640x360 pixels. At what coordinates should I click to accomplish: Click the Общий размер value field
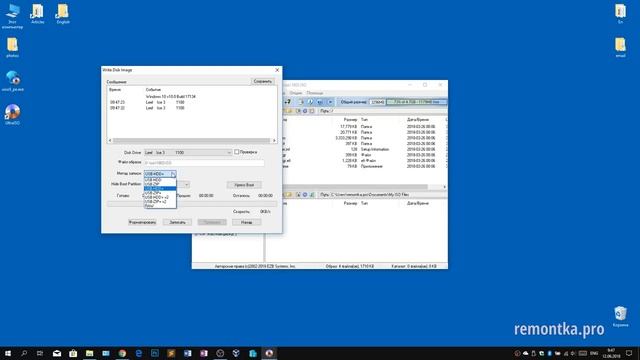click(x=377, y=102)
